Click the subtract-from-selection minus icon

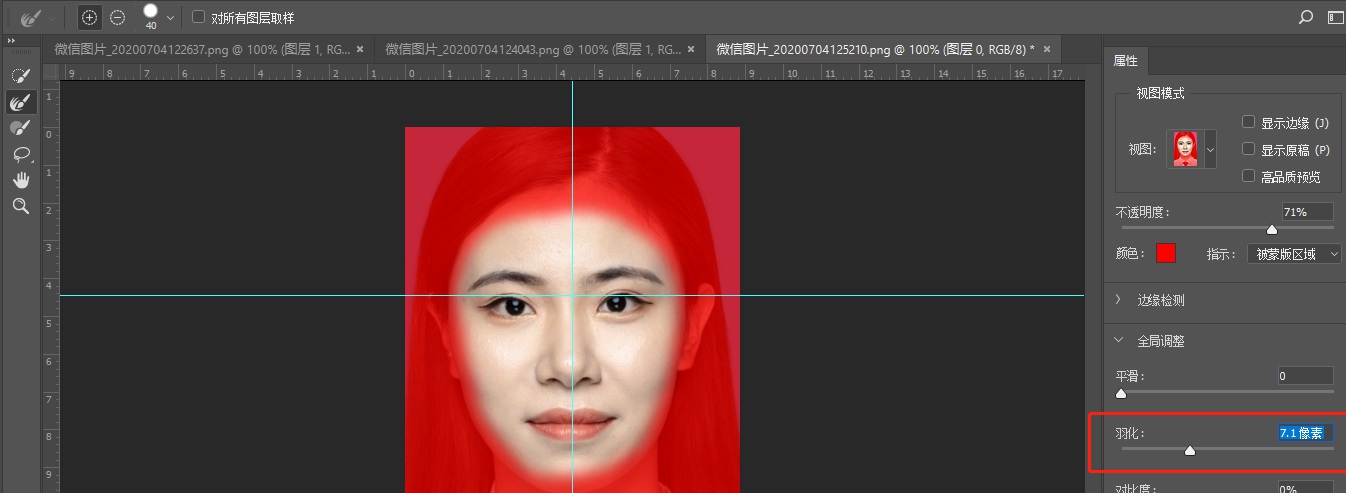117,17
